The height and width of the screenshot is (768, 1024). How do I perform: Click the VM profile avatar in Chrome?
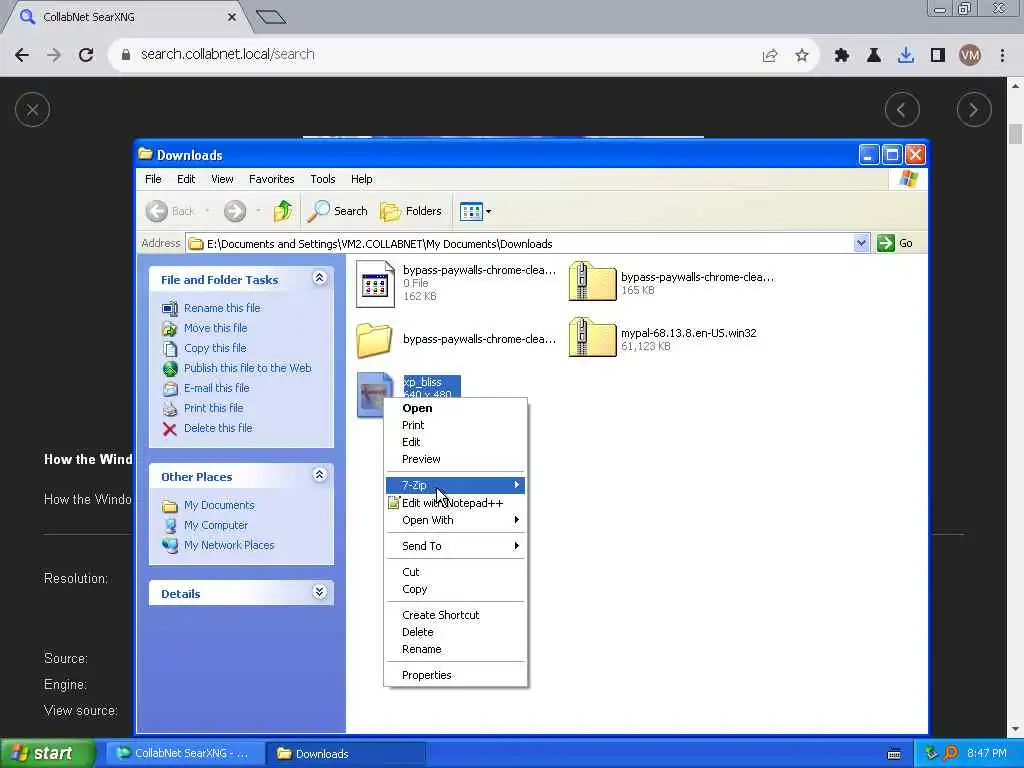point(970,56)
